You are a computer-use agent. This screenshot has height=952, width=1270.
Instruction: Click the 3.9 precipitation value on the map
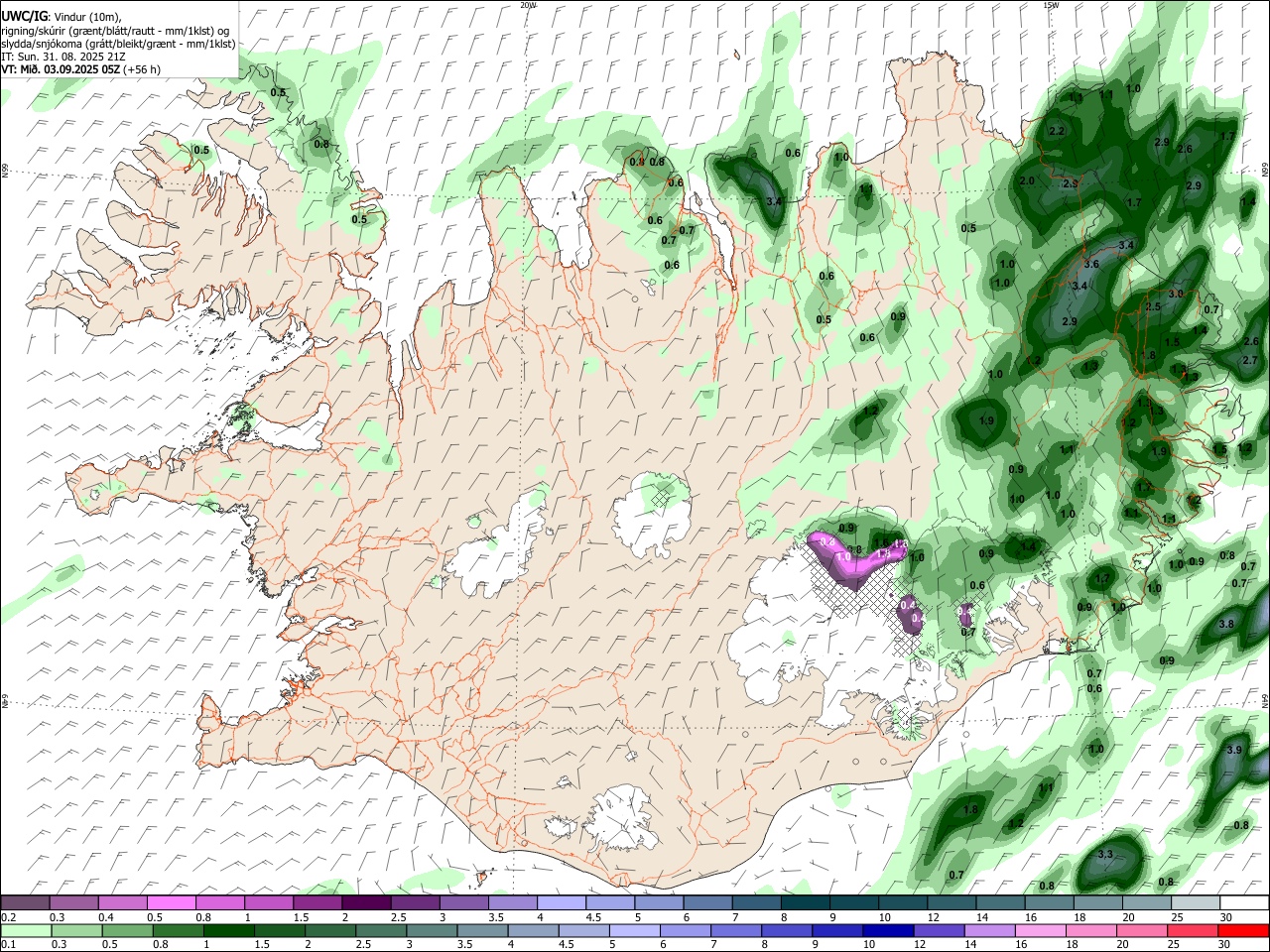1233,751
